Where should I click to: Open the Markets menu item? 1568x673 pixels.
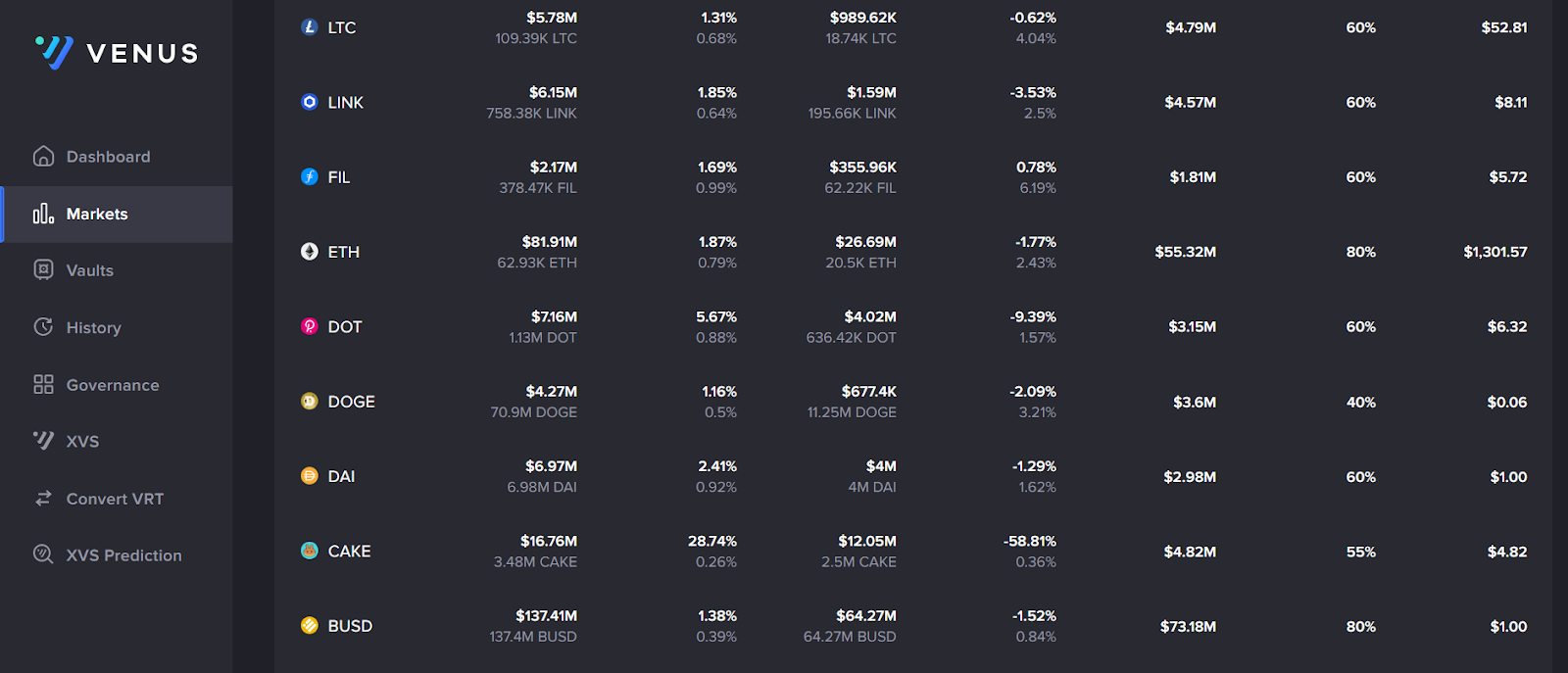click(97, 214)
